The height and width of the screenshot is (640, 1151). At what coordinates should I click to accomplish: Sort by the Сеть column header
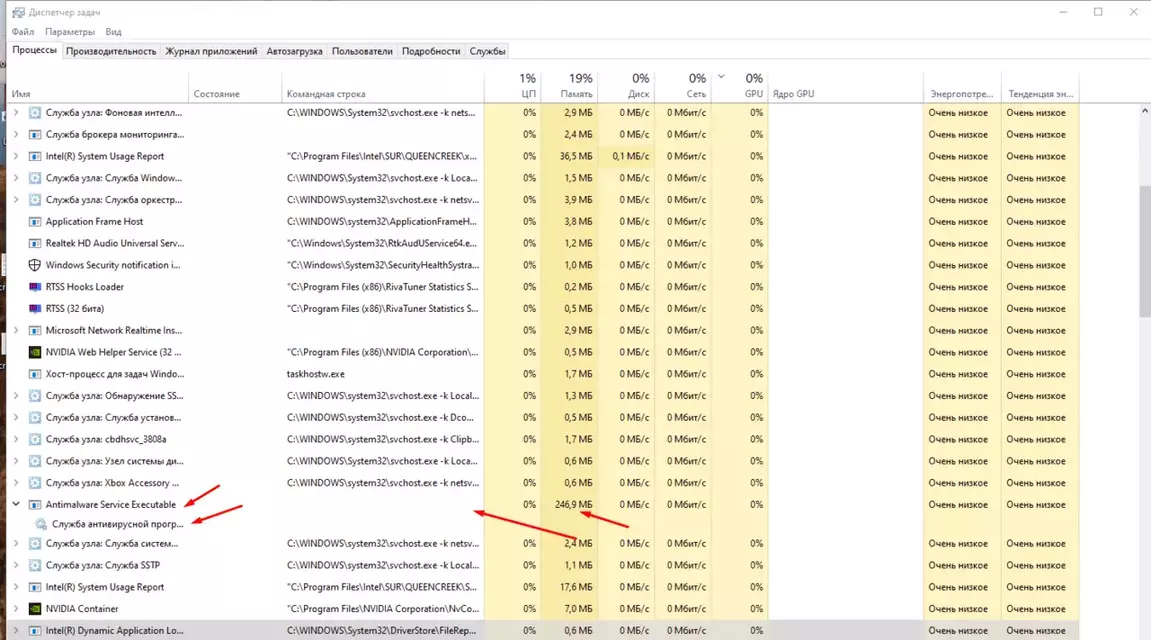pos(683,87)
